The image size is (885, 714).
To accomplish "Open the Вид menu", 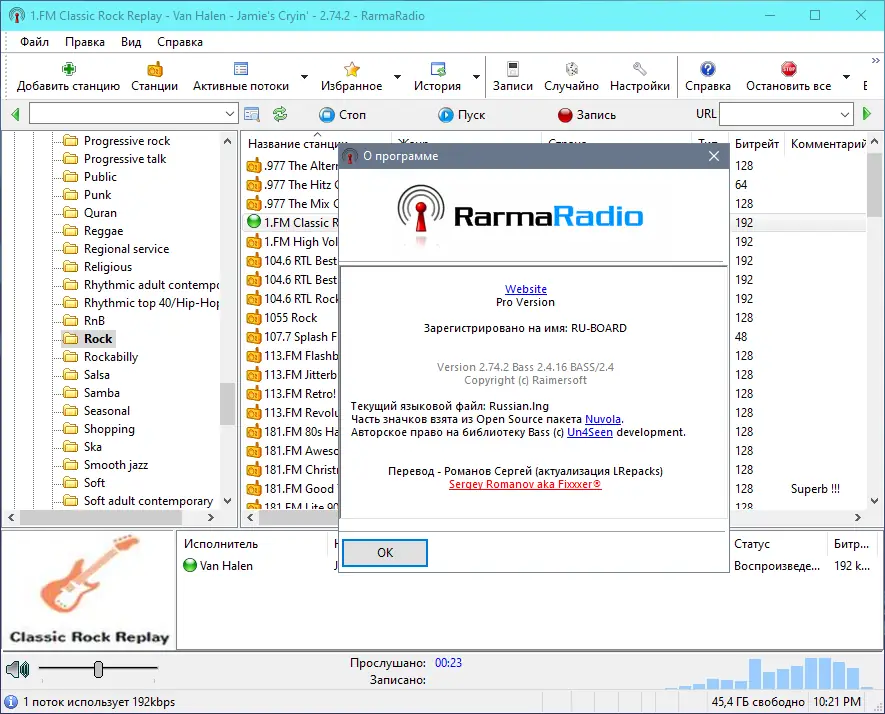I will pyautogui.click(x=131, y=42).
